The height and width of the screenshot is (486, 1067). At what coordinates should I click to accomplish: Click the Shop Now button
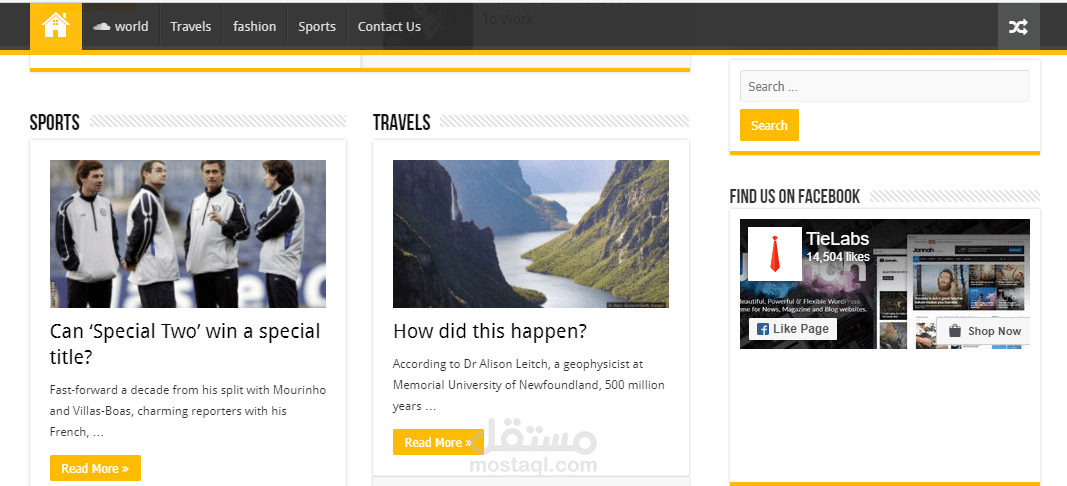click(985, 331)
